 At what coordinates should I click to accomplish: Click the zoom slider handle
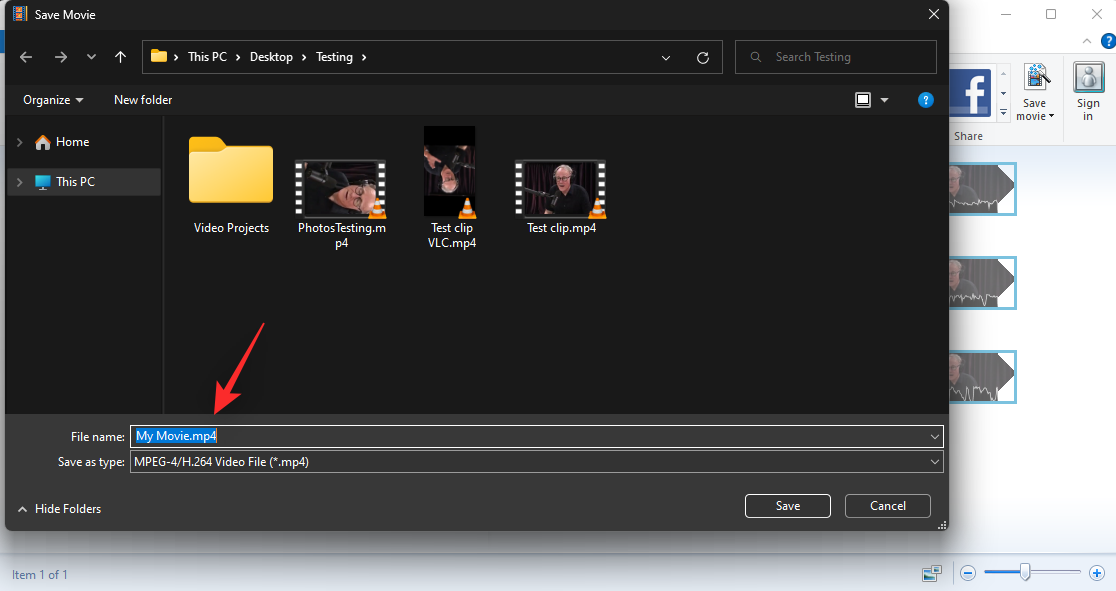[1025, 572]
